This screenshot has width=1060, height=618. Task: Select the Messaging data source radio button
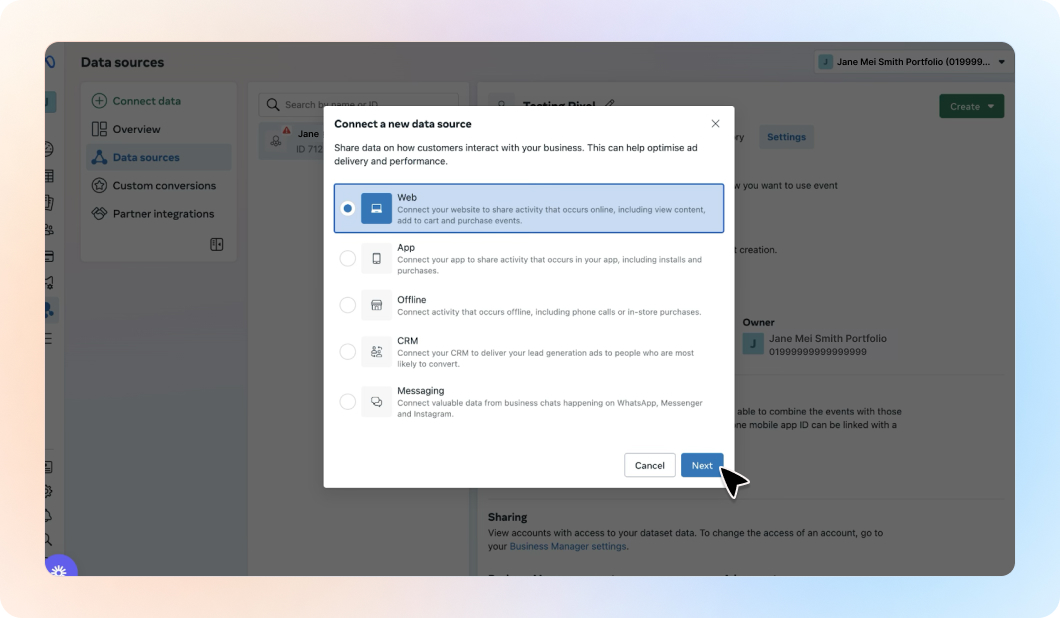click(347, 402)
